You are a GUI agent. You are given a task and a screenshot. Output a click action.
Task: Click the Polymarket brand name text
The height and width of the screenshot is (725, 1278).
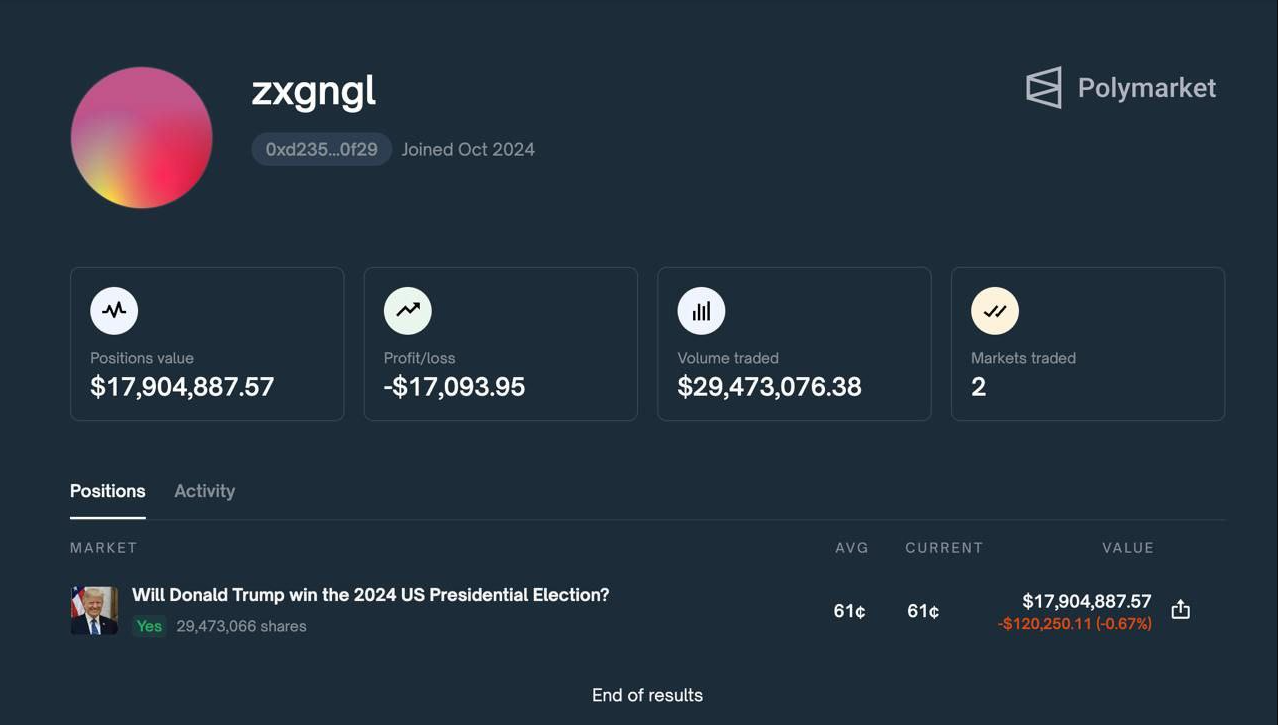pyautogui.click(x=1146, y=88)
